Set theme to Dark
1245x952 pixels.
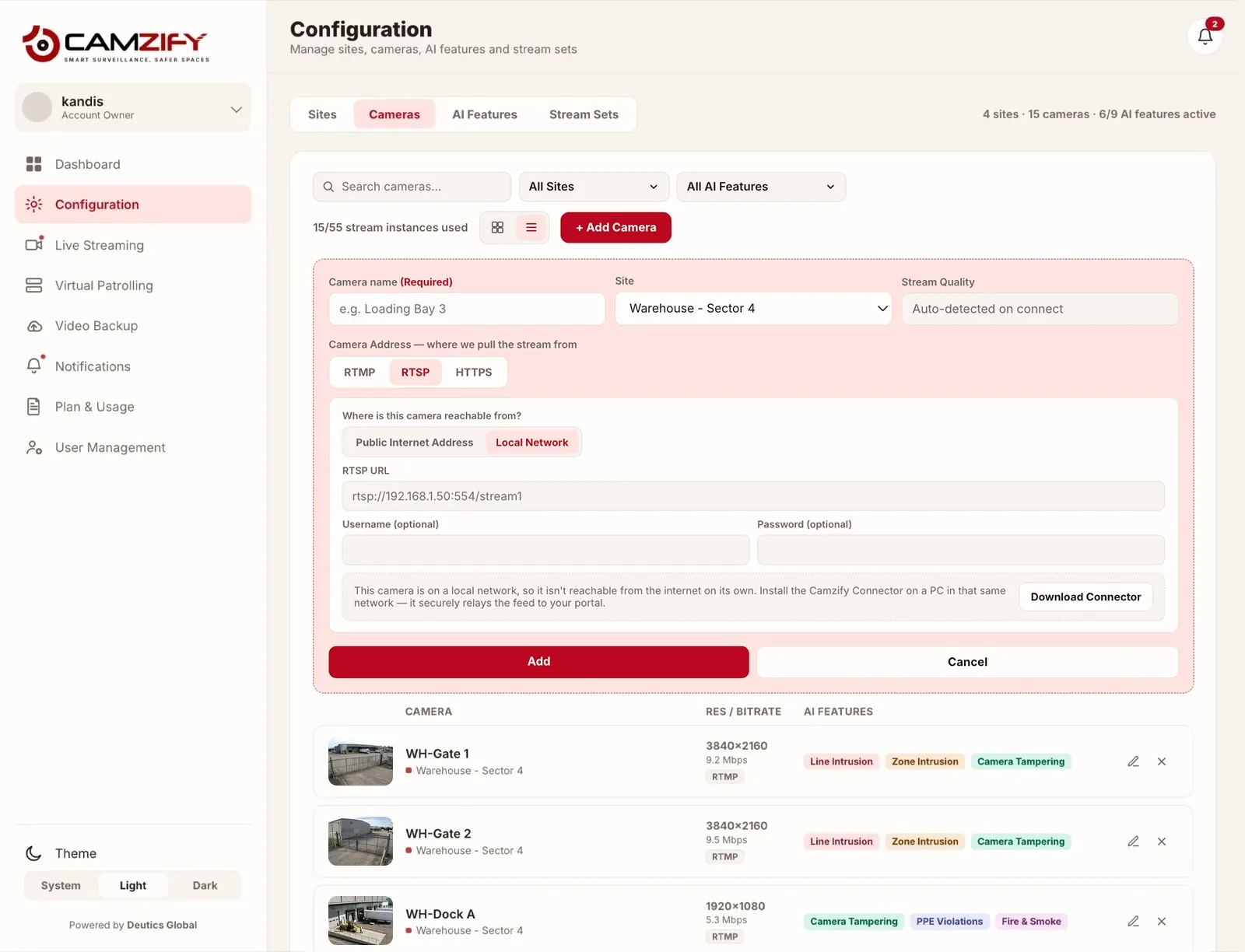[x=205, y=886]
